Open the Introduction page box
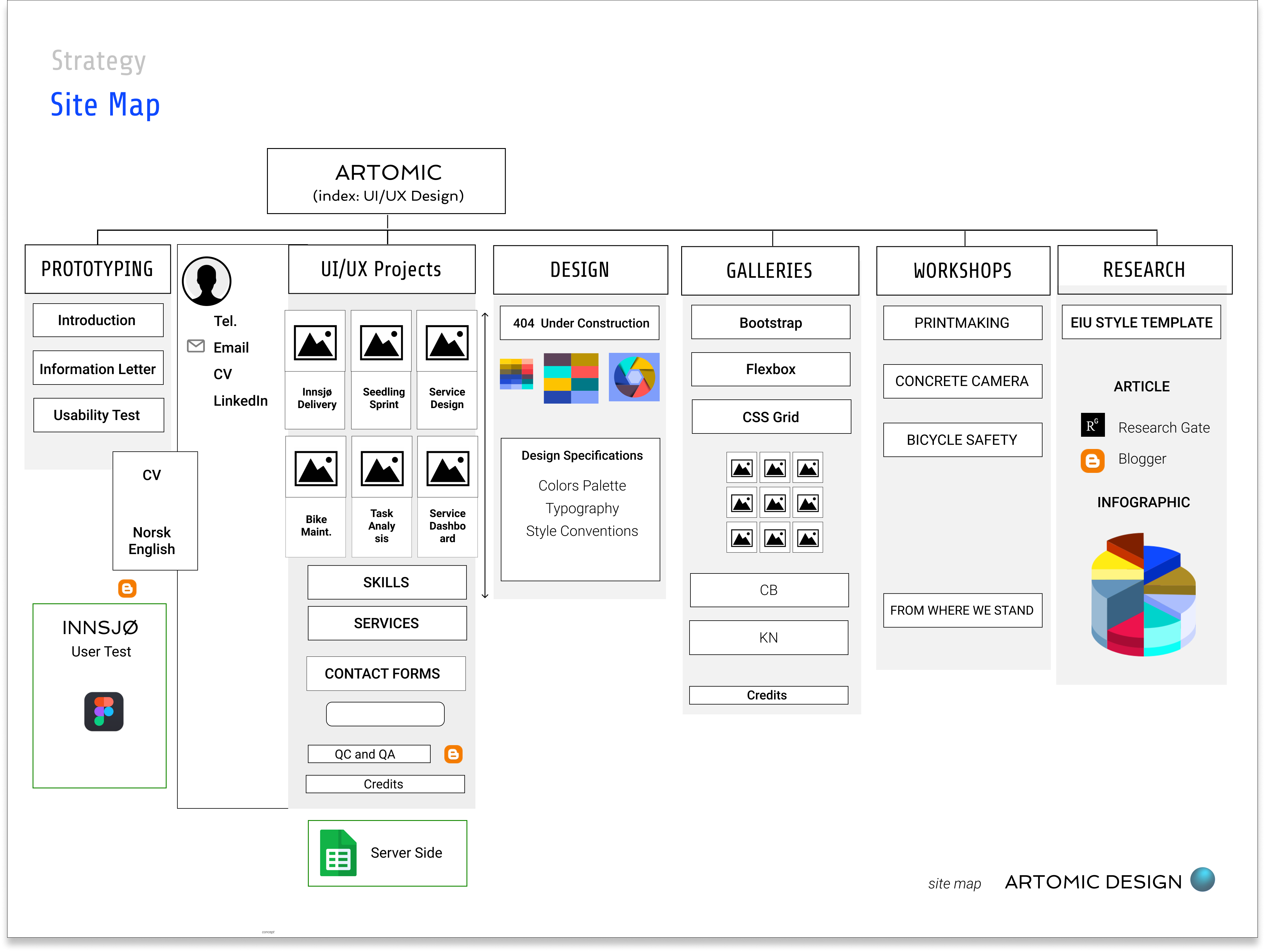 (x=98, y=320)
